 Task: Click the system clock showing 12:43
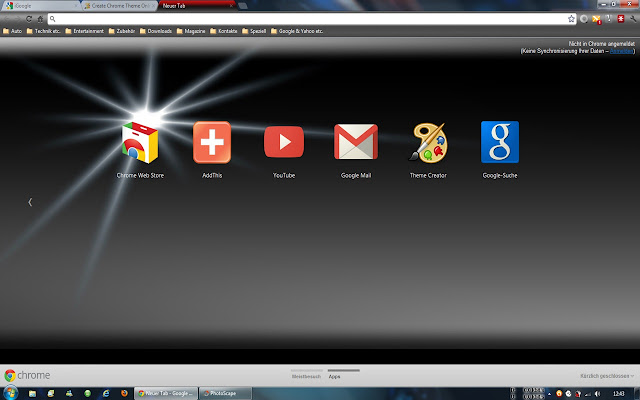618,394
